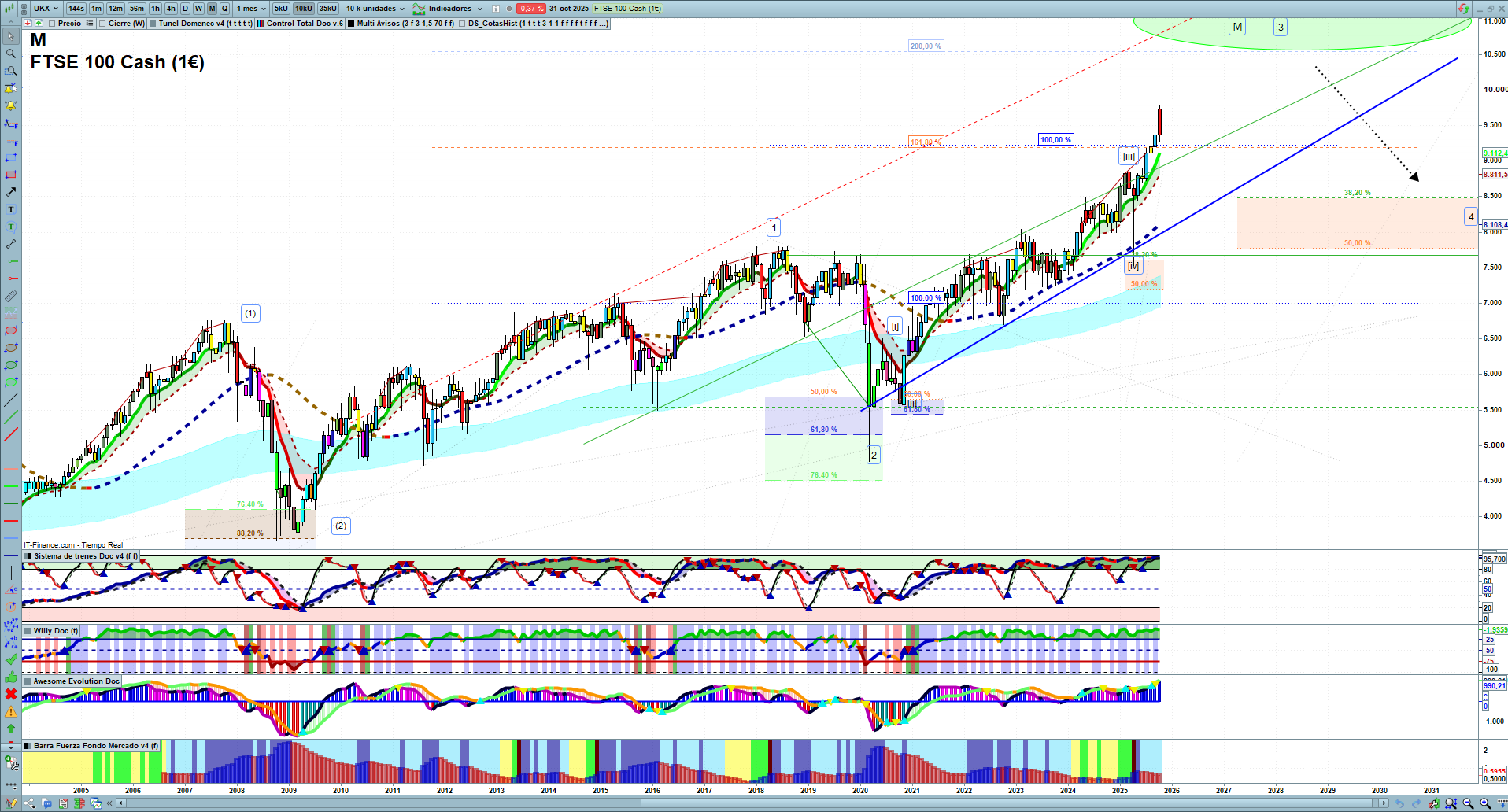This screenshot has height=812, width=1508.
Task: Choose the black arrow drawing tool
Action: tap(11, 192)
